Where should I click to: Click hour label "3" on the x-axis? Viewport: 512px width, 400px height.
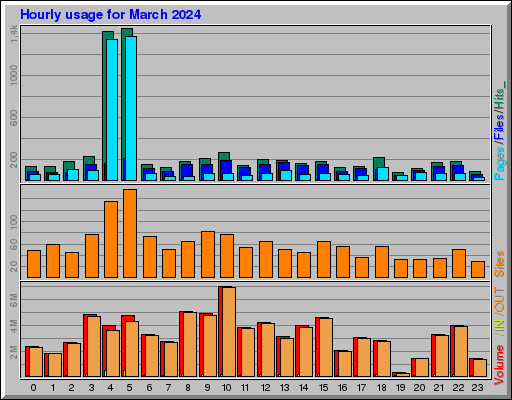[x=91, y=388]
